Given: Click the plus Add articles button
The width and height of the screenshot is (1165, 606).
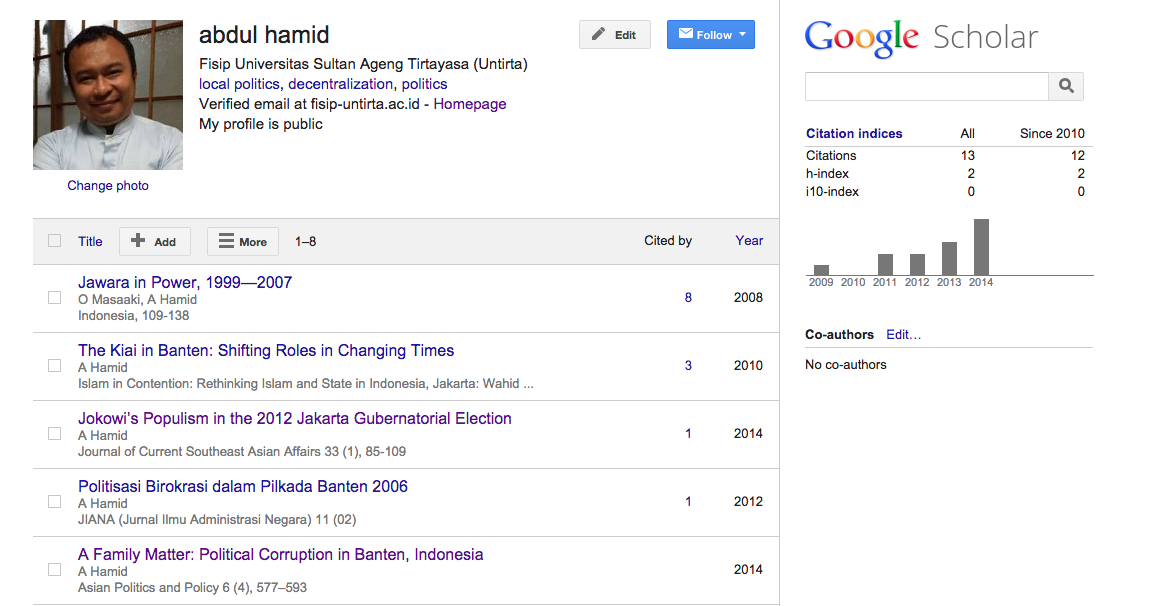Looking at the screenshot, I should (154, 242).
